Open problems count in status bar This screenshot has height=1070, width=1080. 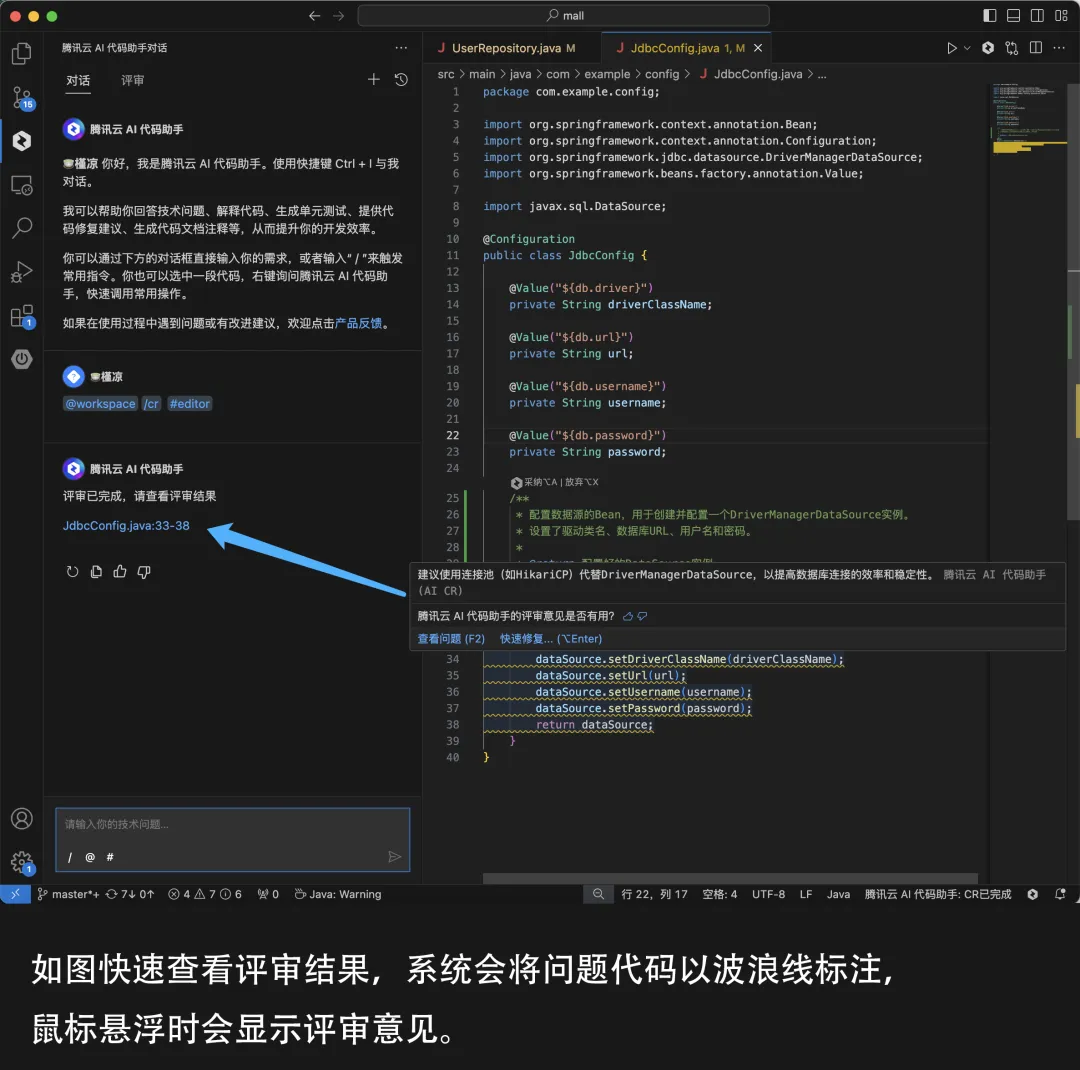click(x=205, y=894)
